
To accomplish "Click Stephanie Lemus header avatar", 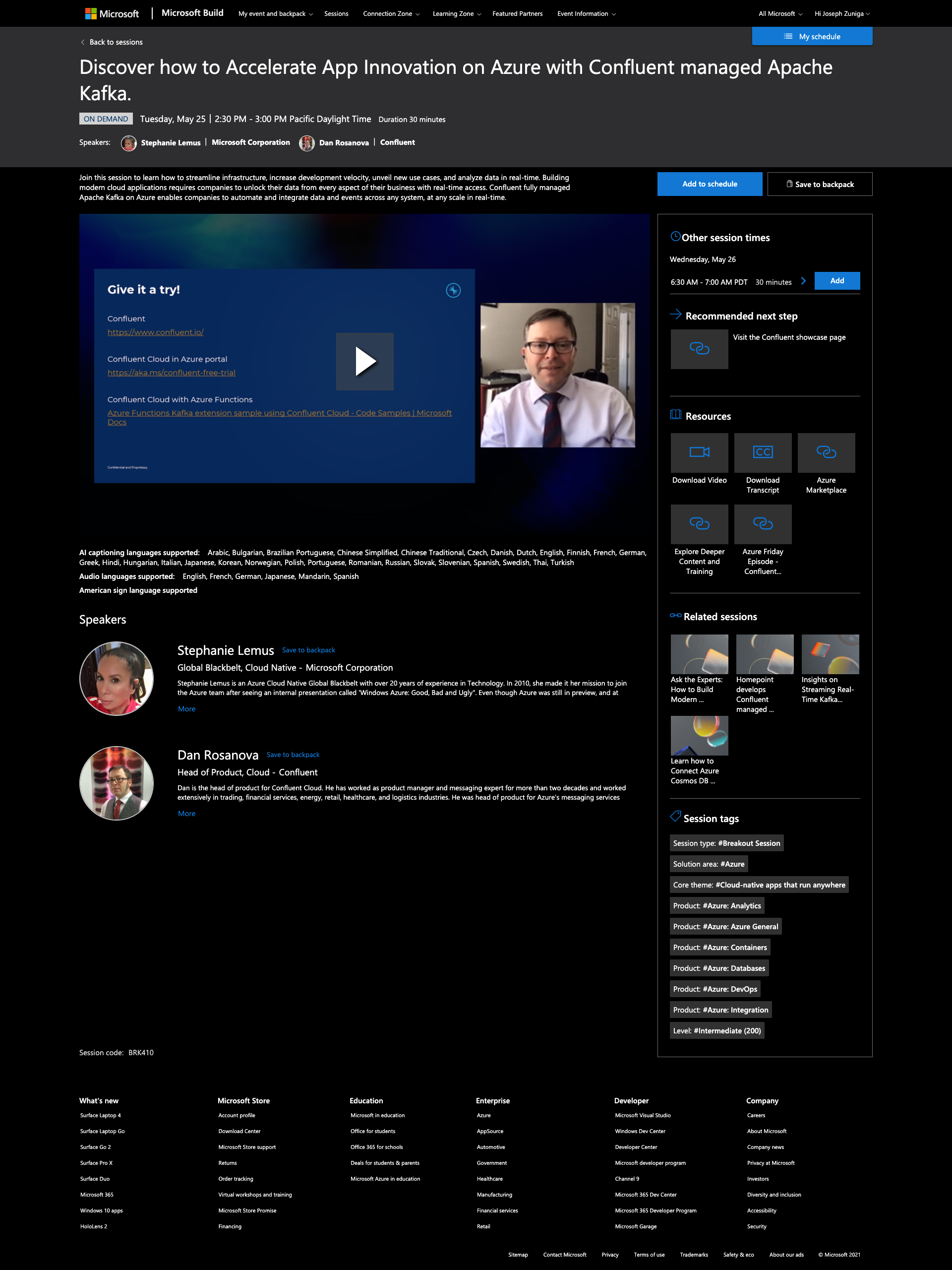I will (x=128, y=143).
